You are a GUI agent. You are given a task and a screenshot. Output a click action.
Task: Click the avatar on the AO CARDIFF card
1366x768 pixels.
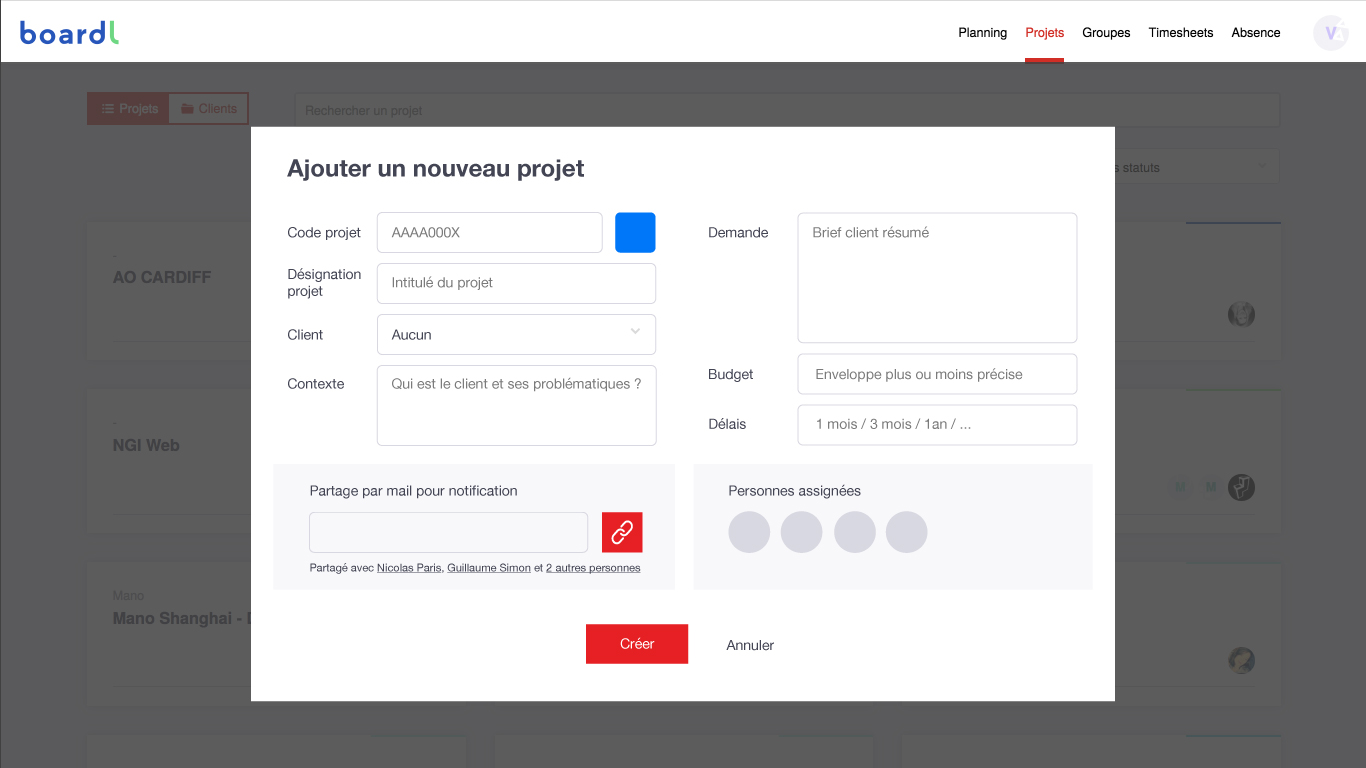tap(1241, 314)
